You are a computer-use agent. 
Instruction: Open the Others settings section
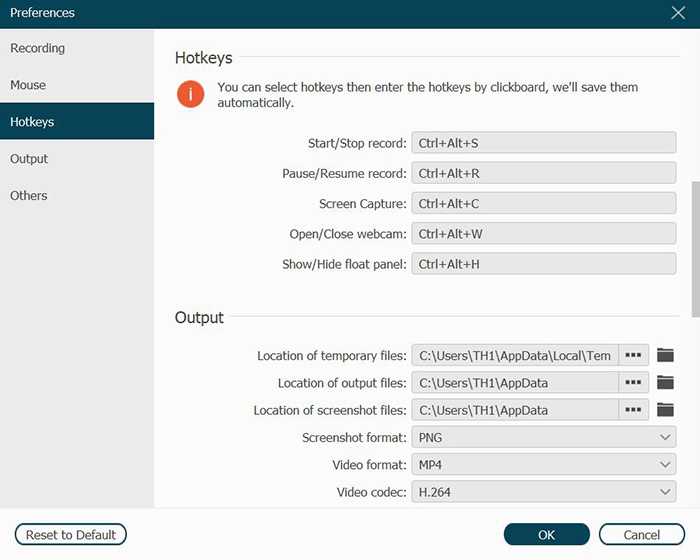[x=77, y=195]
